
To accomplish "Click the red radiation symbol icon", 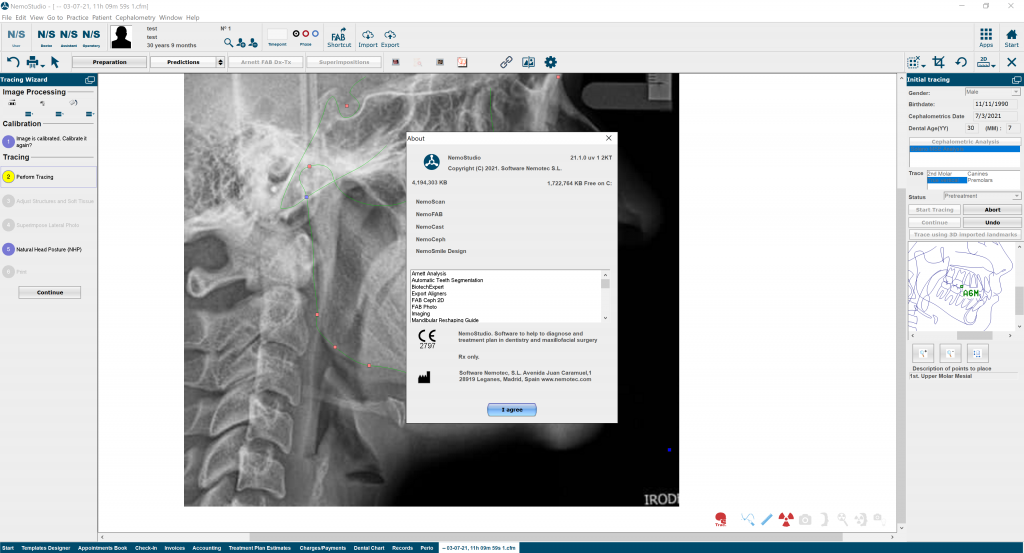I will click(x=785, y=518).
